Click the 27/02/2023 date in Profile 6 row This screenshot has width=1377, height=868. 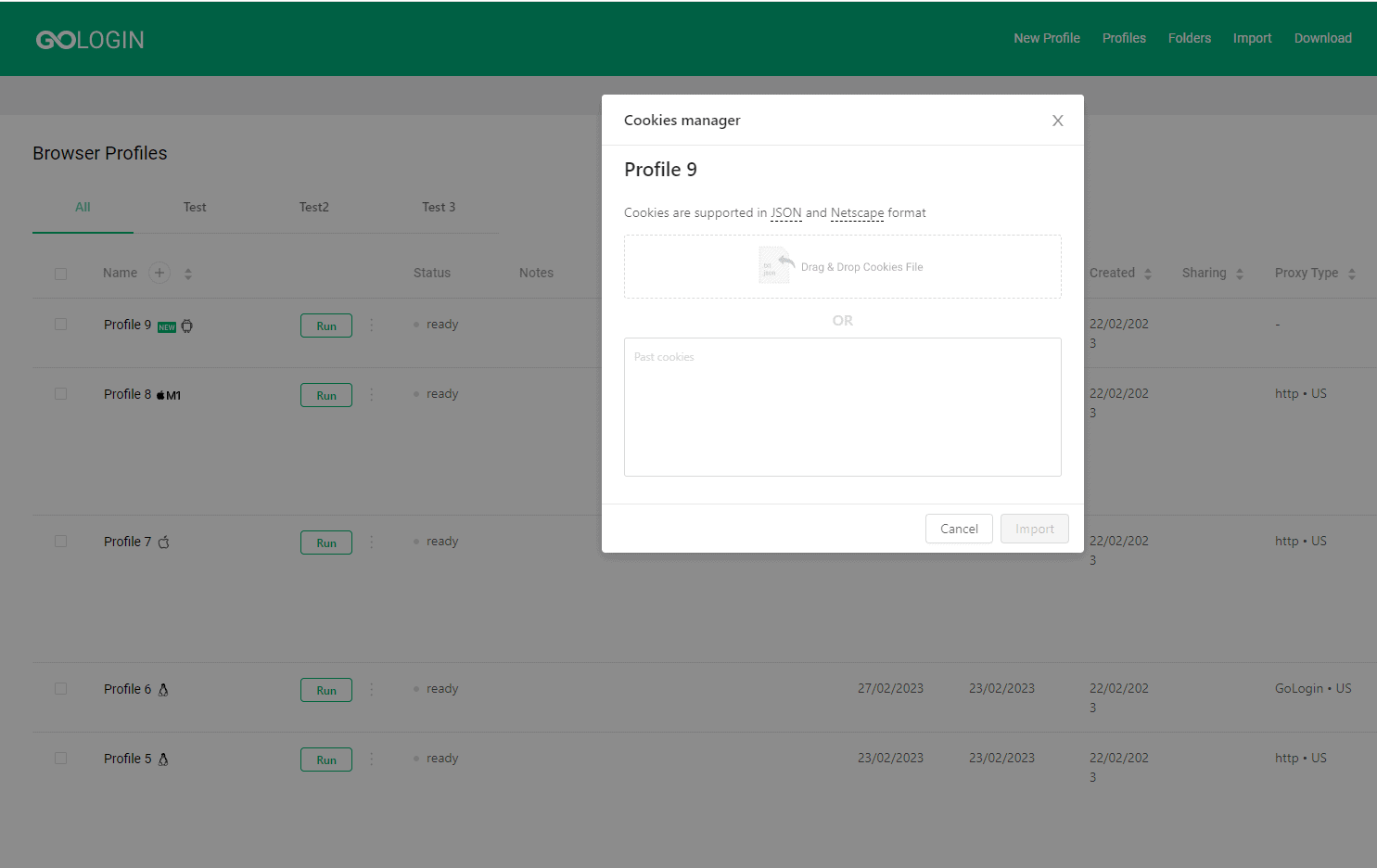pos(890,688)
